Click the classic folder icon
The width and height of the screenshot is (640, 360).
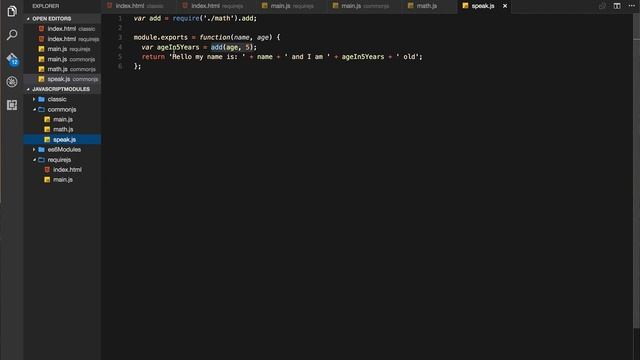pyautogui.click(x=41, y=99)
